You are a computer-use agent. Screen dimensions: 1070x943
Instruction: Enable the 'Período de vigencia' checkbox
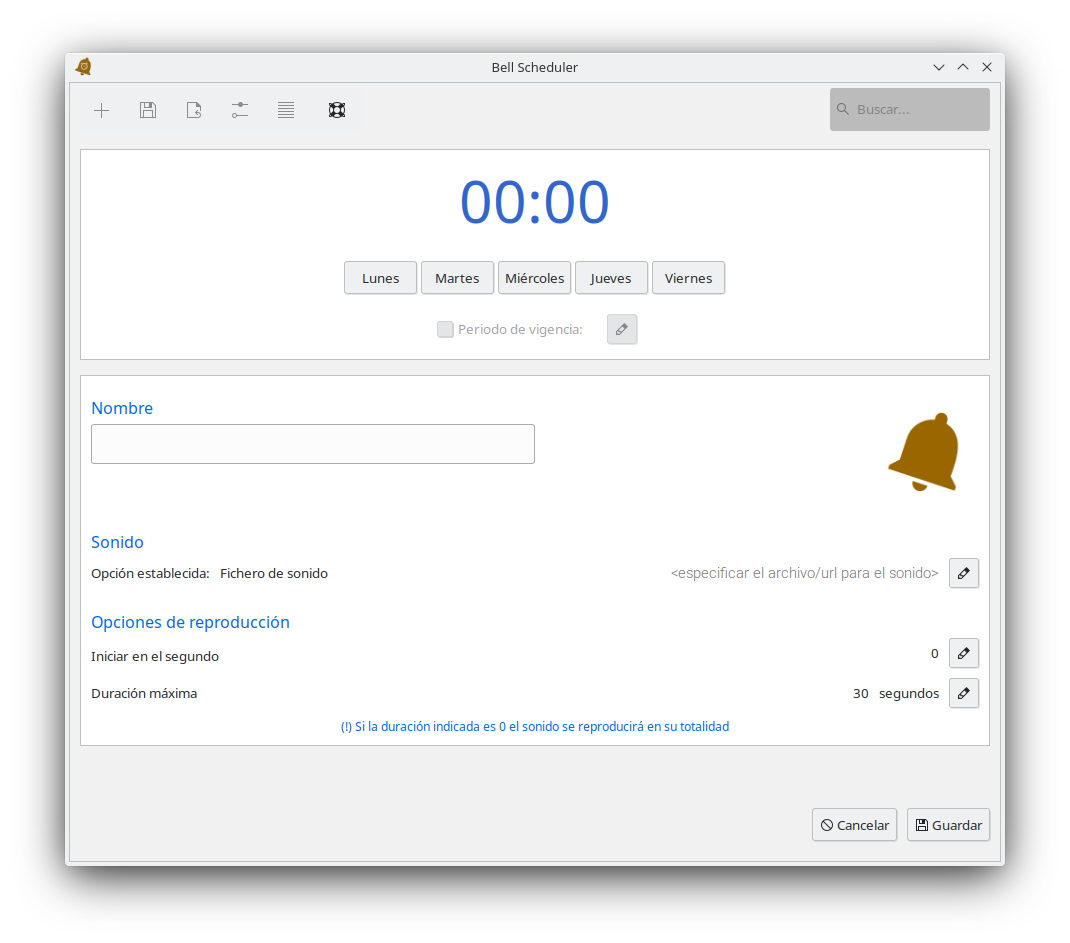pyautogui.click(x=446, y=329)
